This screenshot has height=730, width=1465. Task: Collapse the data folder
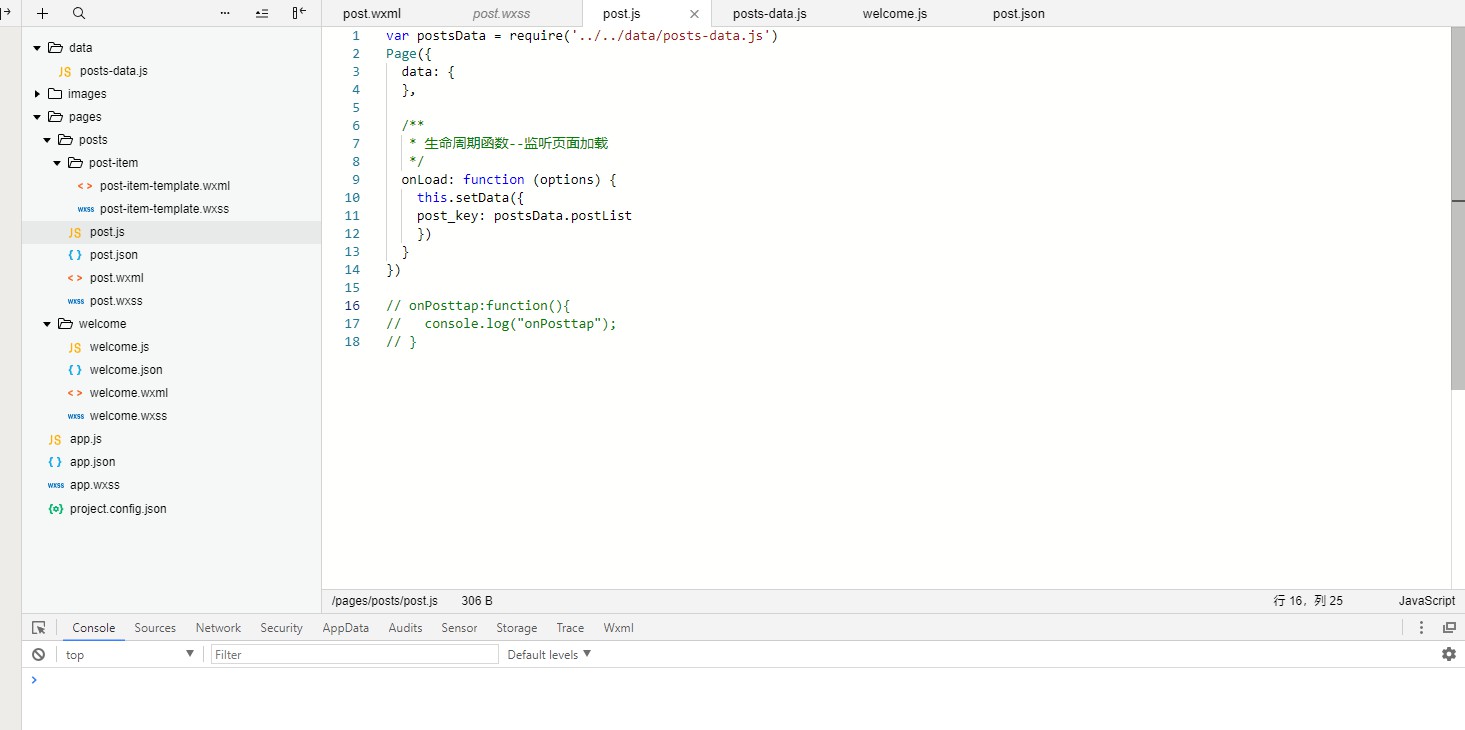pos(37,48)
